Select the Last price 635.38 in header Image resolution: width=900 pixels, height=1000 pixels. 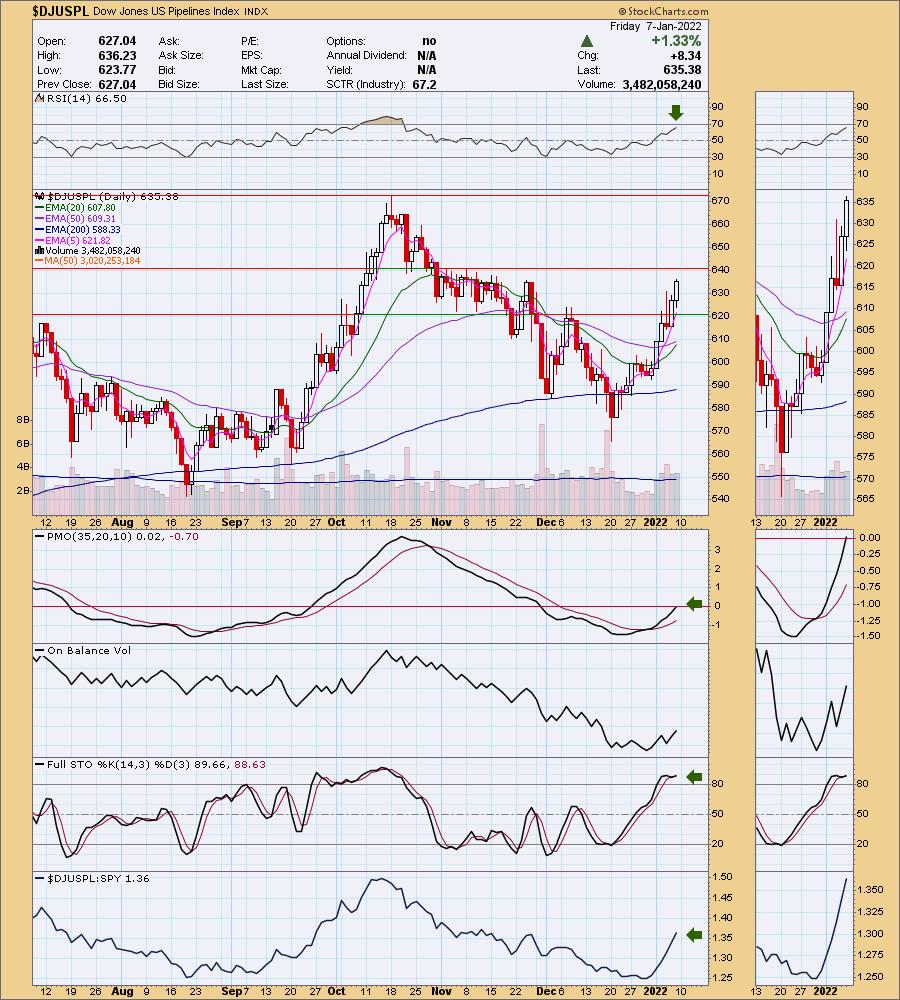[682, 70]
